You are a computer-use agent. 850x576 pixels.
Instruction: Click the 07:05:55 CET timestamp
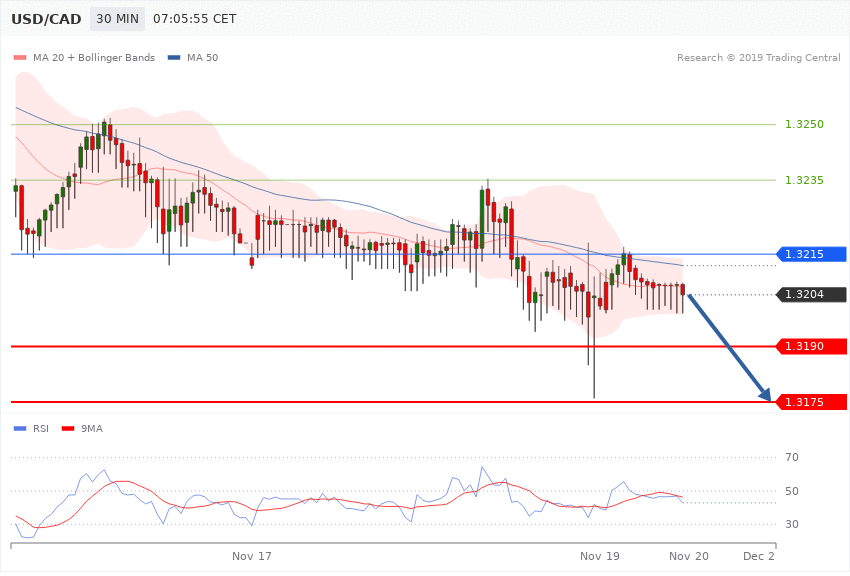195,19
